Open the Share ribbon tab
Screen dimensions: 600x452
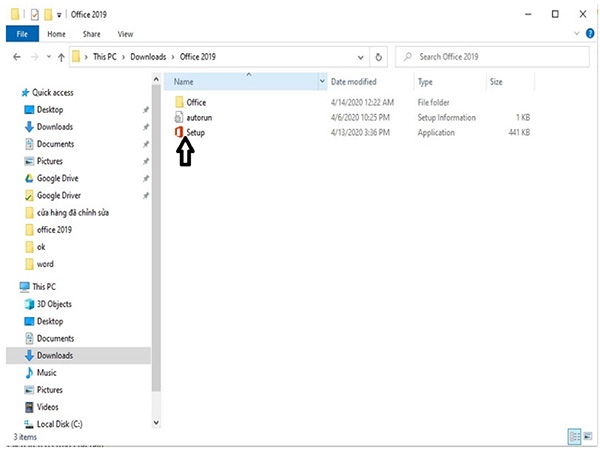(91, 34)
